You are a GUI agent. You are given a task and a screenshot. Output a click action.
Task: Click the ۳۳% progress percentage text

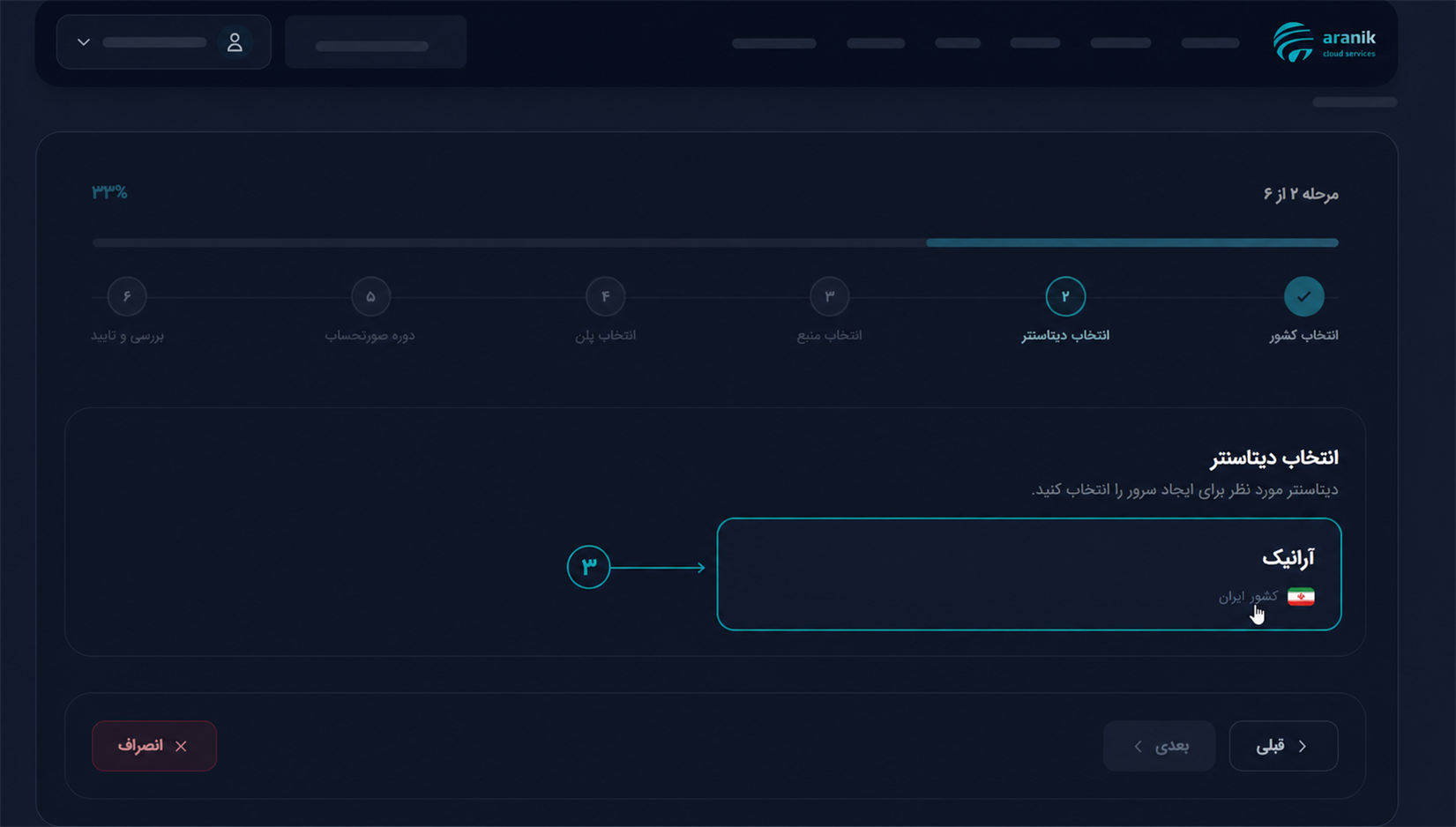point(109,191)
